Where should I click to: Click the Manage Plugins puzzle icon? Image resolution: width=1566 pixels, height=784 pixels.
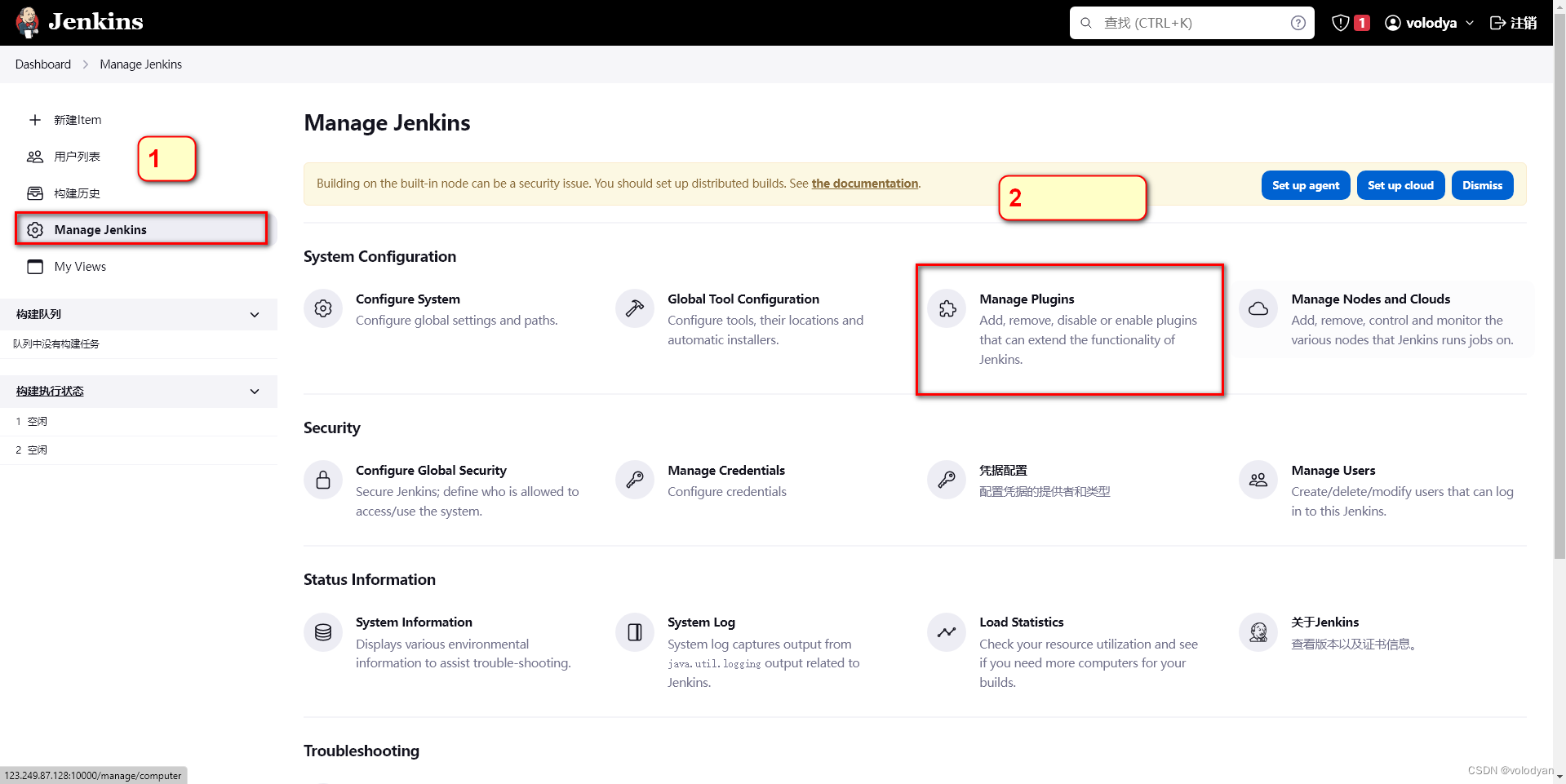pyautogui.click(x=947, y=308)
